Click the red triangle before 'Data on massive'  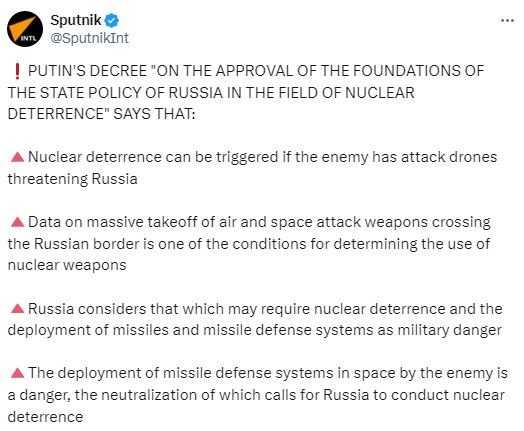[17, 222]
